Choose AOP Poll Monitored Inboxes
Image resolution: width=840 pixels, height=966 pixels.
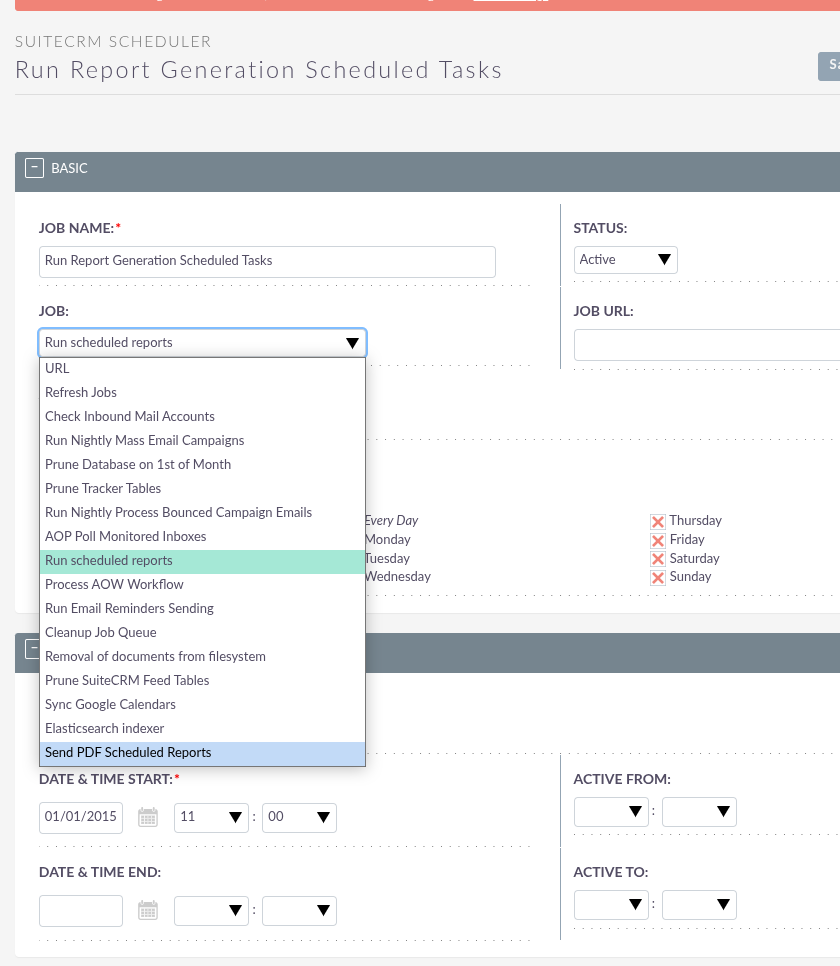(x=202, y=537)
